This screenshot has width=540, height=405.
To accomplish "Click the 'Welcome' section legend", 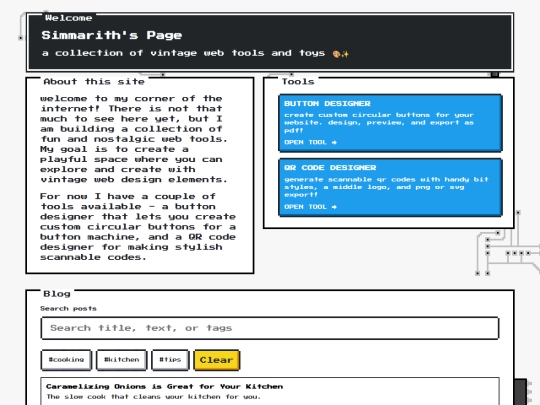I will tap(69, 18).
